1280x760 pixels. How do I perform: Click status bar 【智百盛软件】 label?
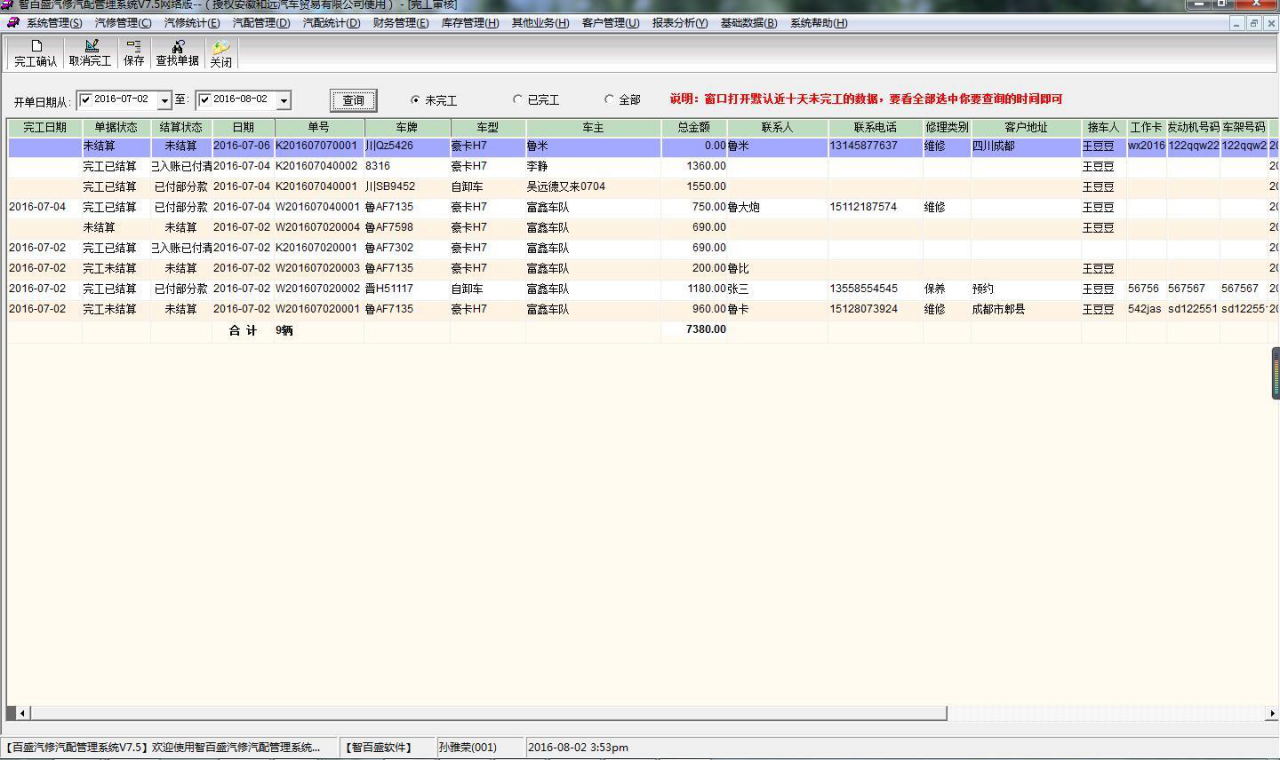pyautogui.click(x=379, y=747)
